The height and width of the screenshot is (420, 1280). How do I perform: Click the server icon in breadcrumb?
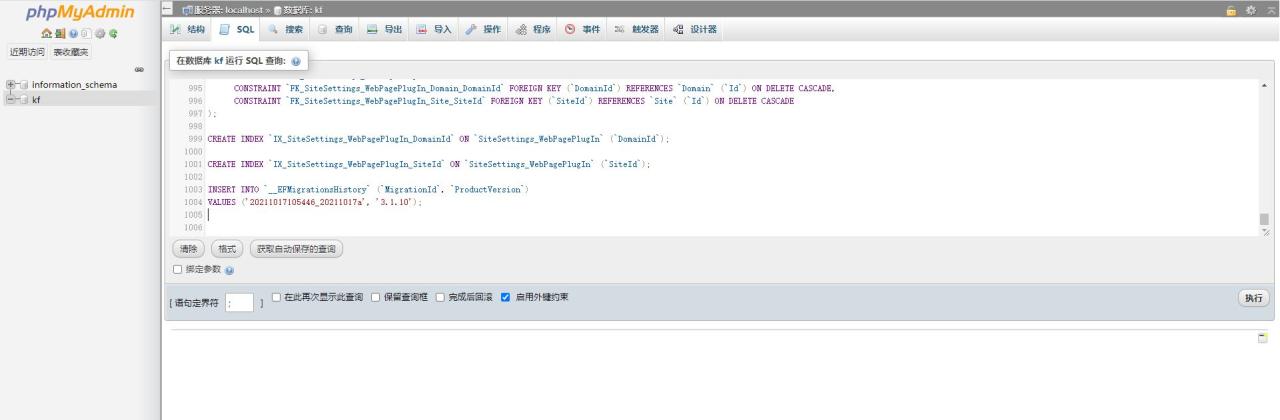coord(187,9)
